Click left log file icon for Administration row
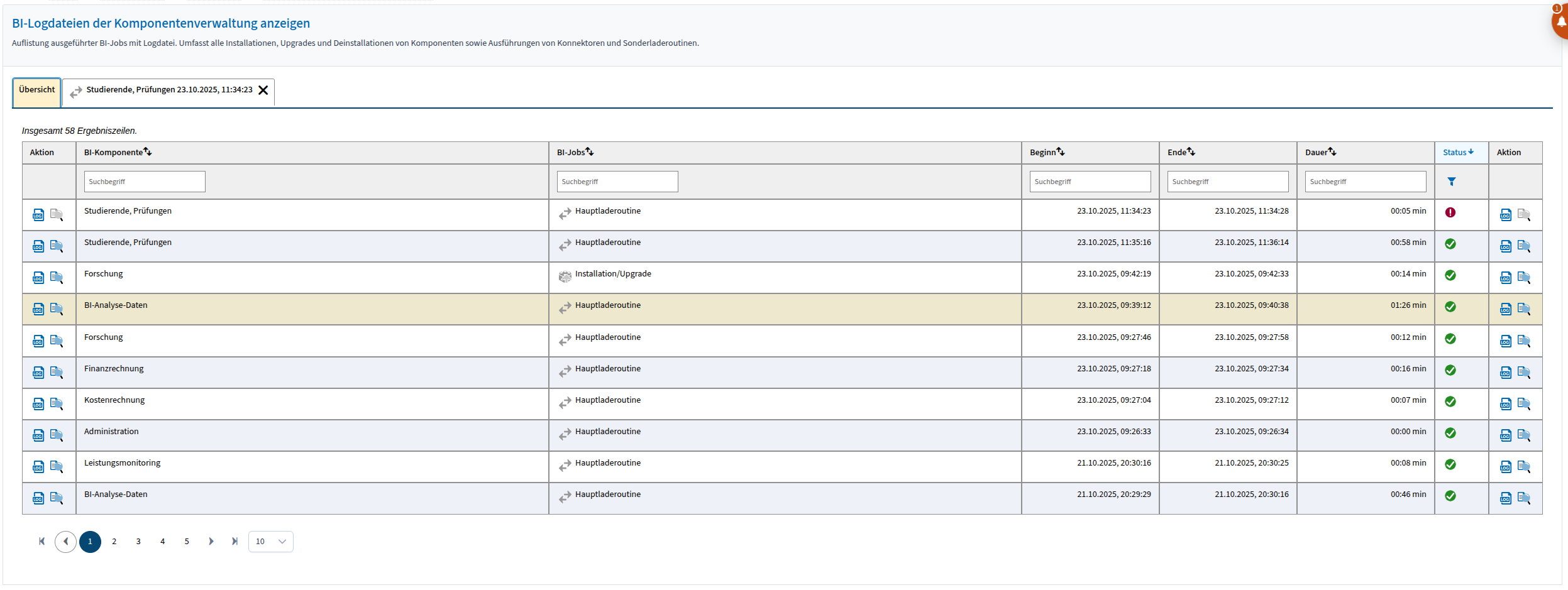This screenshot has width=1568, height=590. [x=38, y=435]
